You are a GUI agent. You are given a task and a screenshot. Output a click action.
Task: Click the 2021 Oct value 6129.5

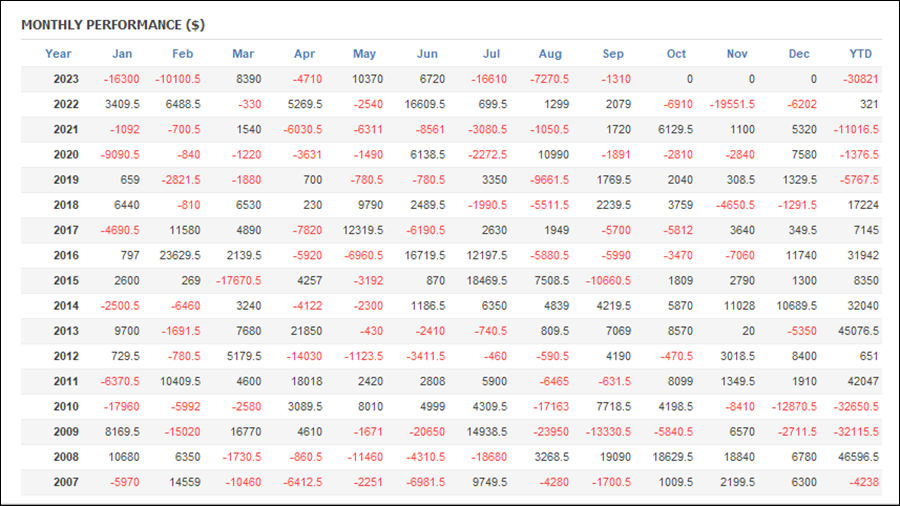tap(676, 130)
